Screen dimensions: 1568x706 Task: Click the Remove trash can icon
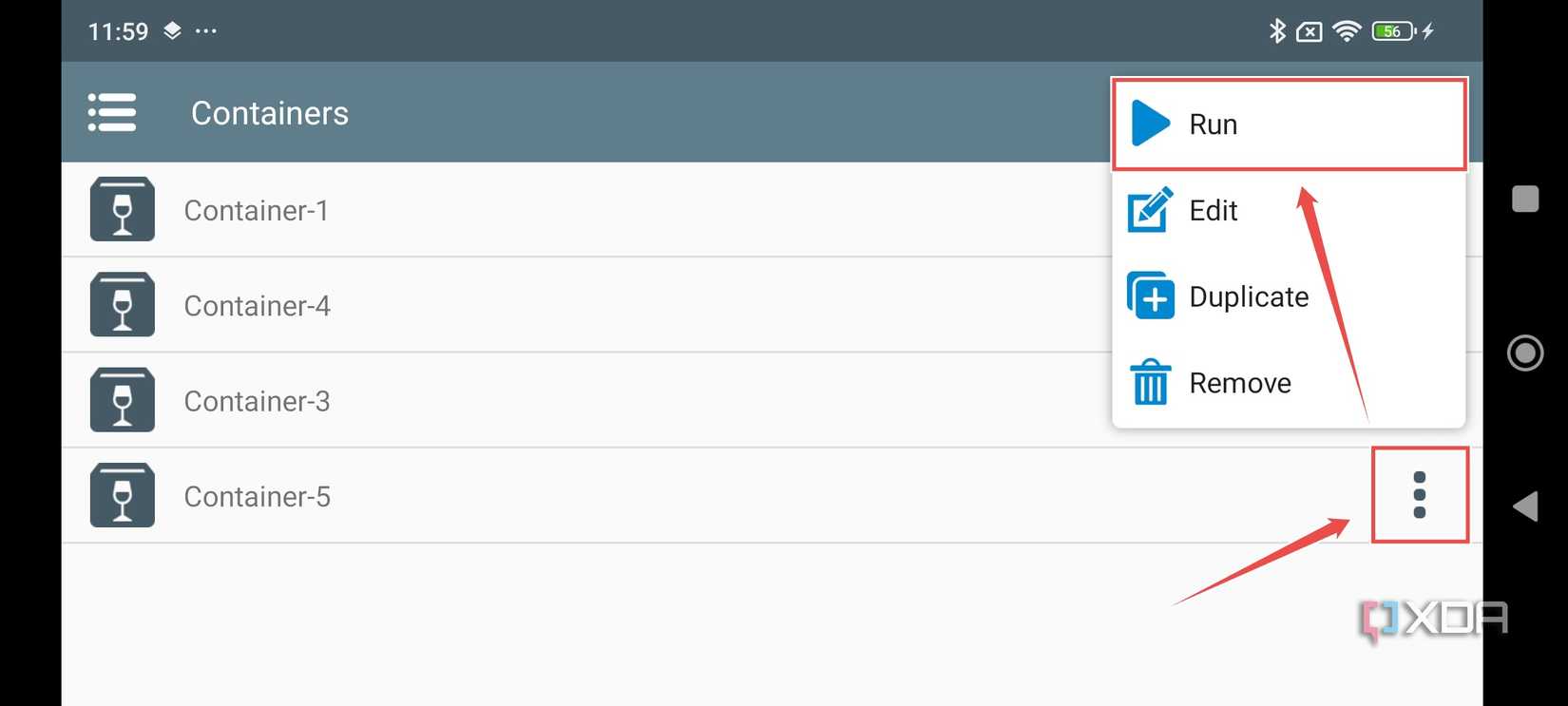click(1151, 382)
